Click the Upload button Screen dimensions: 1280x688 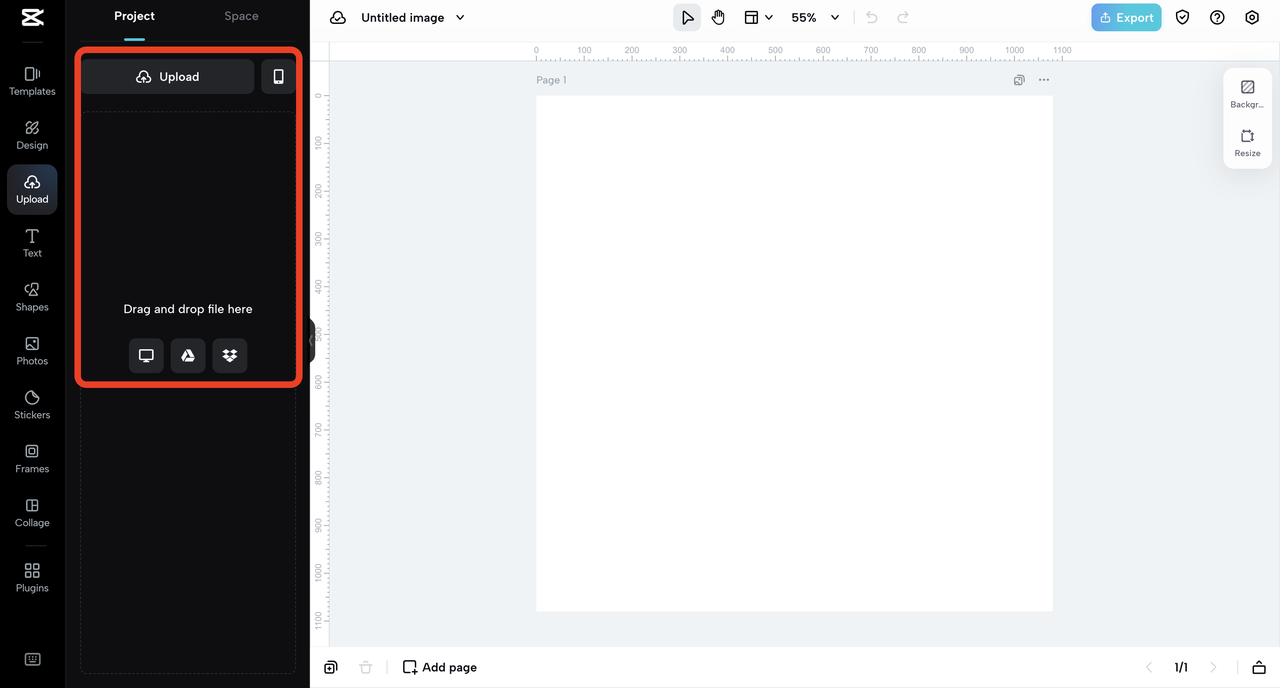[168, 77]
